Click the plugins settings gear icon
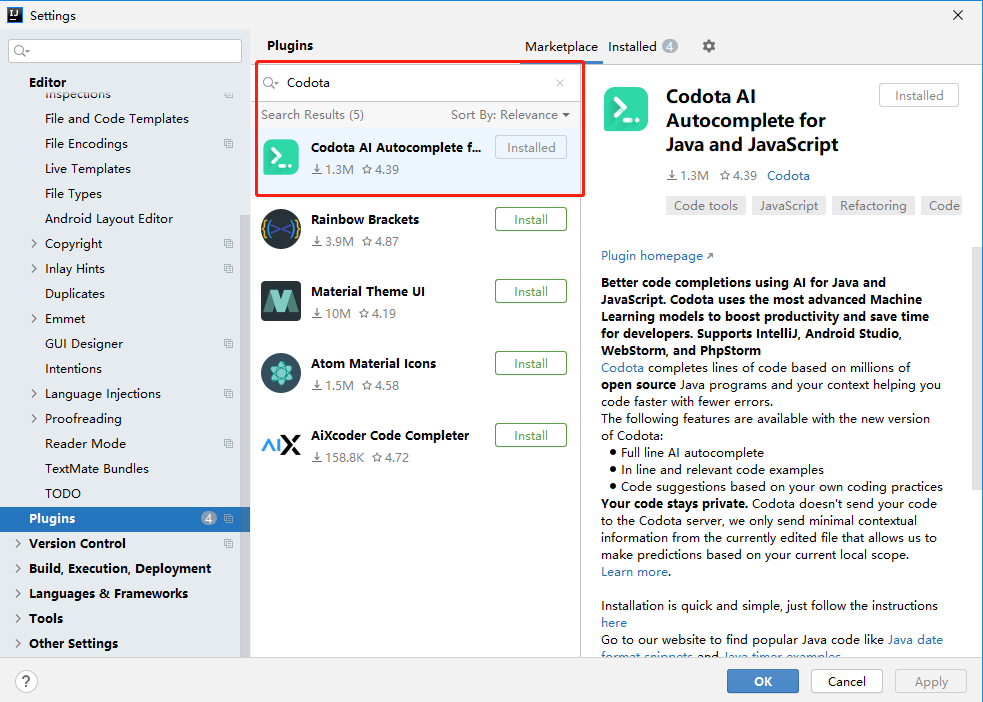 [708, 46]
